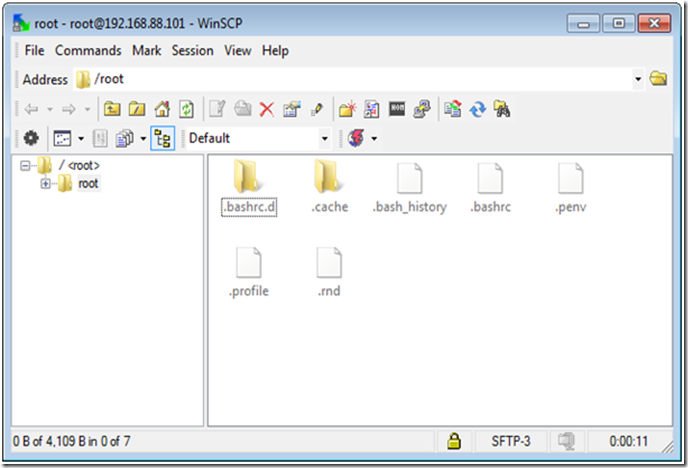
Task: Click the transfer queue copies icon
Action: click(x=125, y=138)
